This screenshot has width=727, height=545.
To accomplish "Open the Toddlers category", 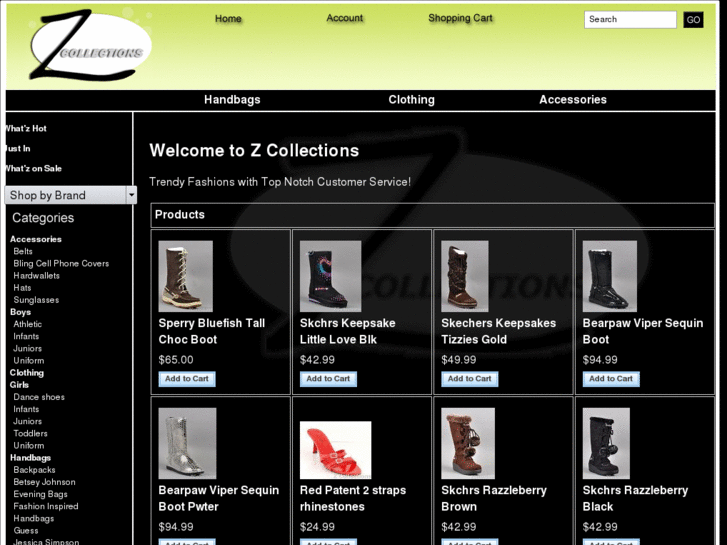I will (x=30, y=433).
